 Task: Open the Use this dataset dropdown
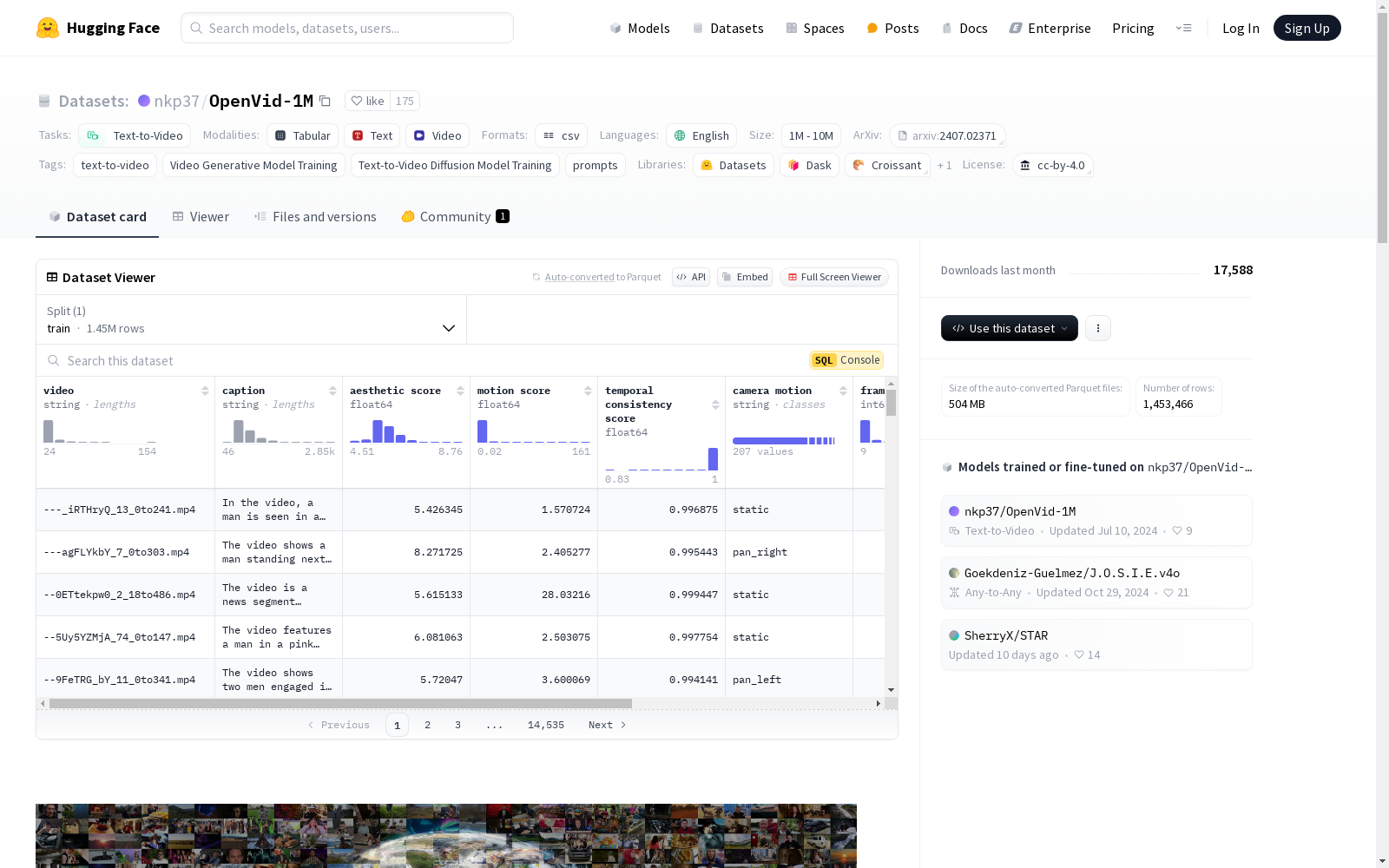tap(1009, 328)
